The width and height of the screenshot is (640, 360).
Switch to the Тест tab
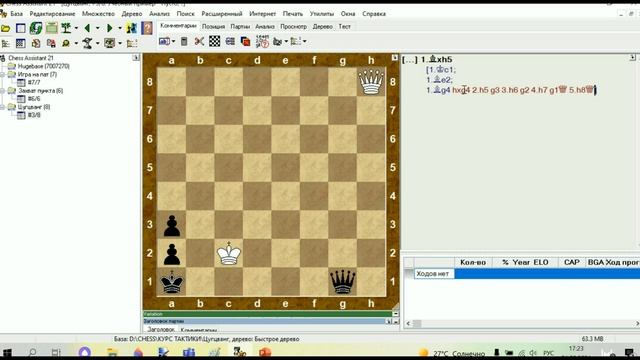(344, 27)
